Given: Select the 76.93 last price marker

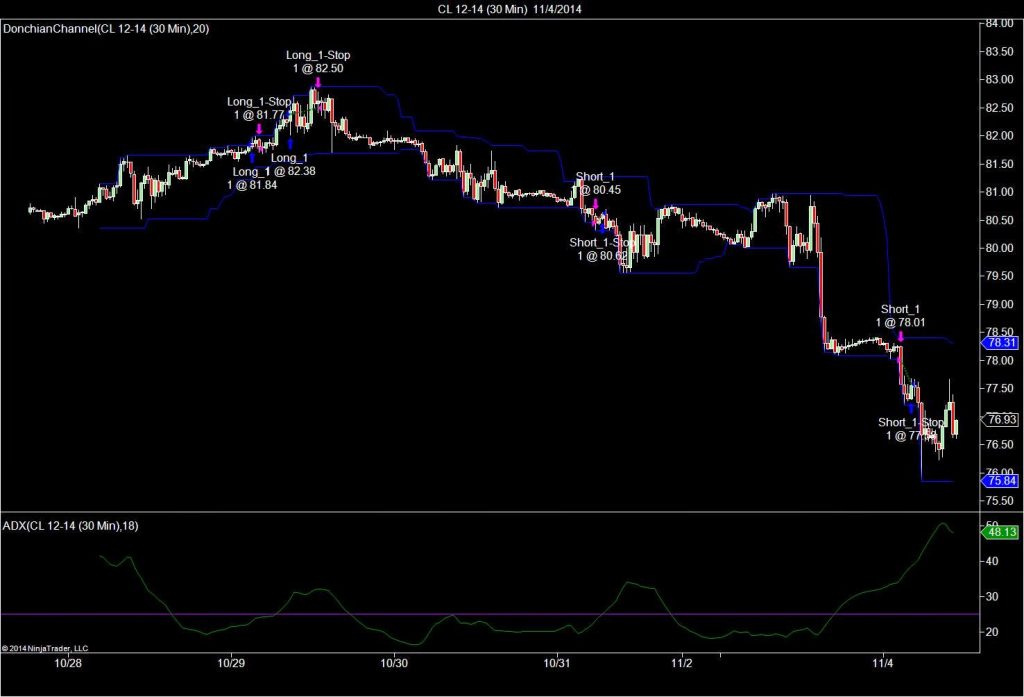Looking at the screenshot, I should coord(1000,419).
